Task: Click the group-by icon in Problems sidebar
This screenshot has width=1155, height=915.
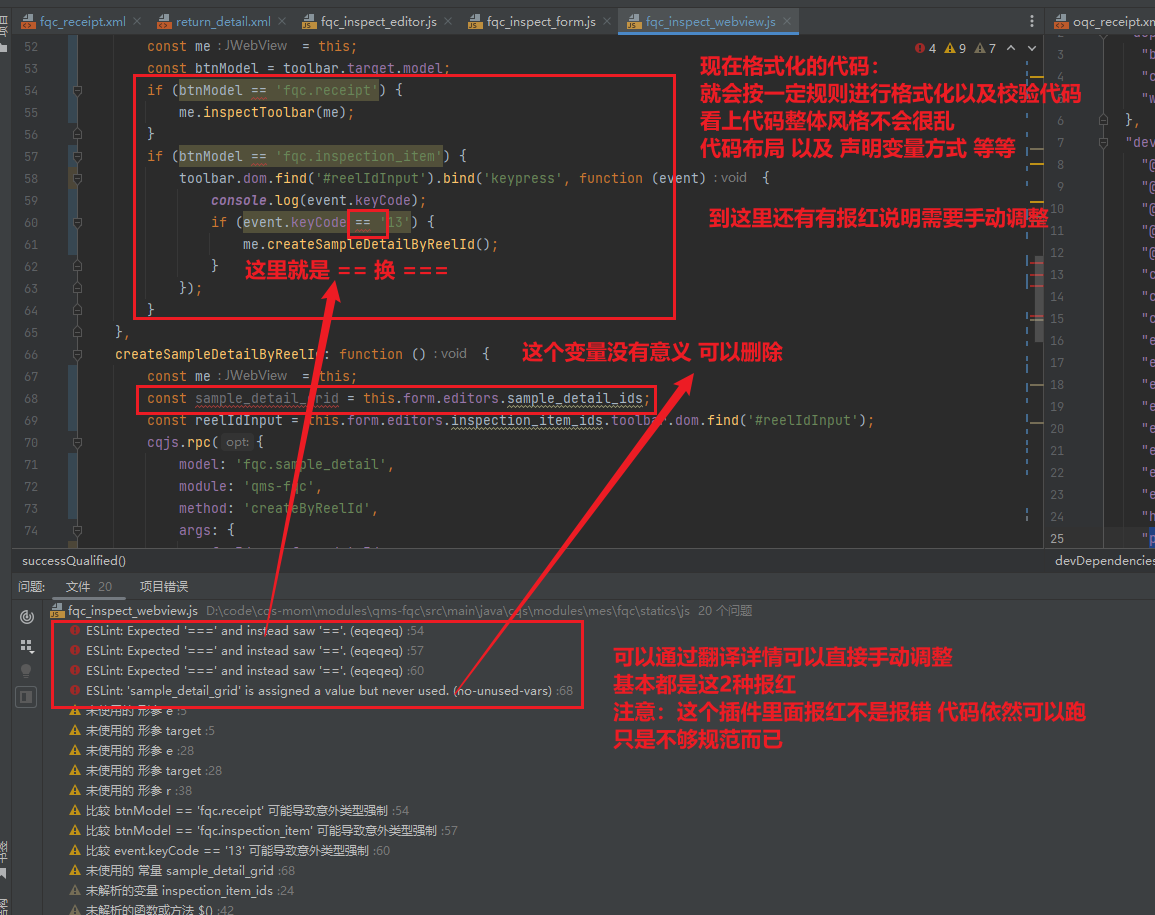Action: click(27, 646)
